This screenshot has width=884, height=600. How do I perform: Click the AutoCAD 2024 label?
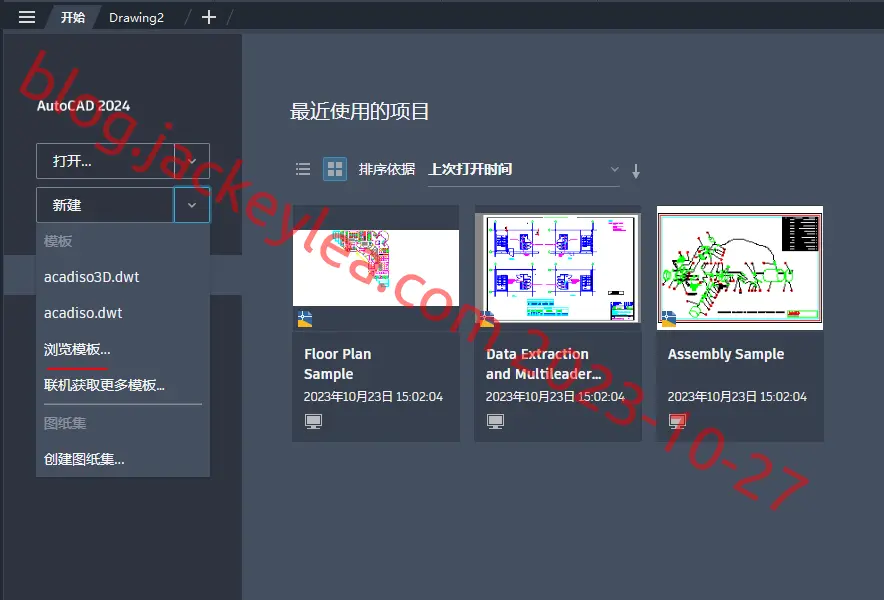click(83, 106)
